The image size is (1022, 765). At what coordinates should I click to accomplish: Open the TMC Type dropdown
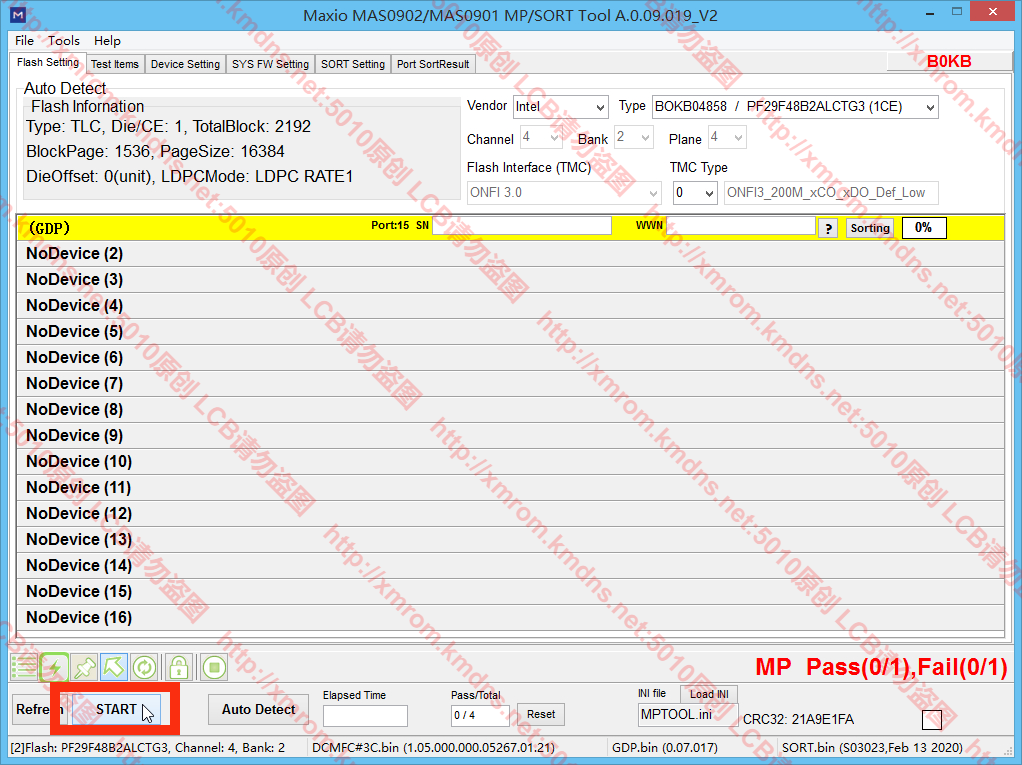tap(695, 193)
